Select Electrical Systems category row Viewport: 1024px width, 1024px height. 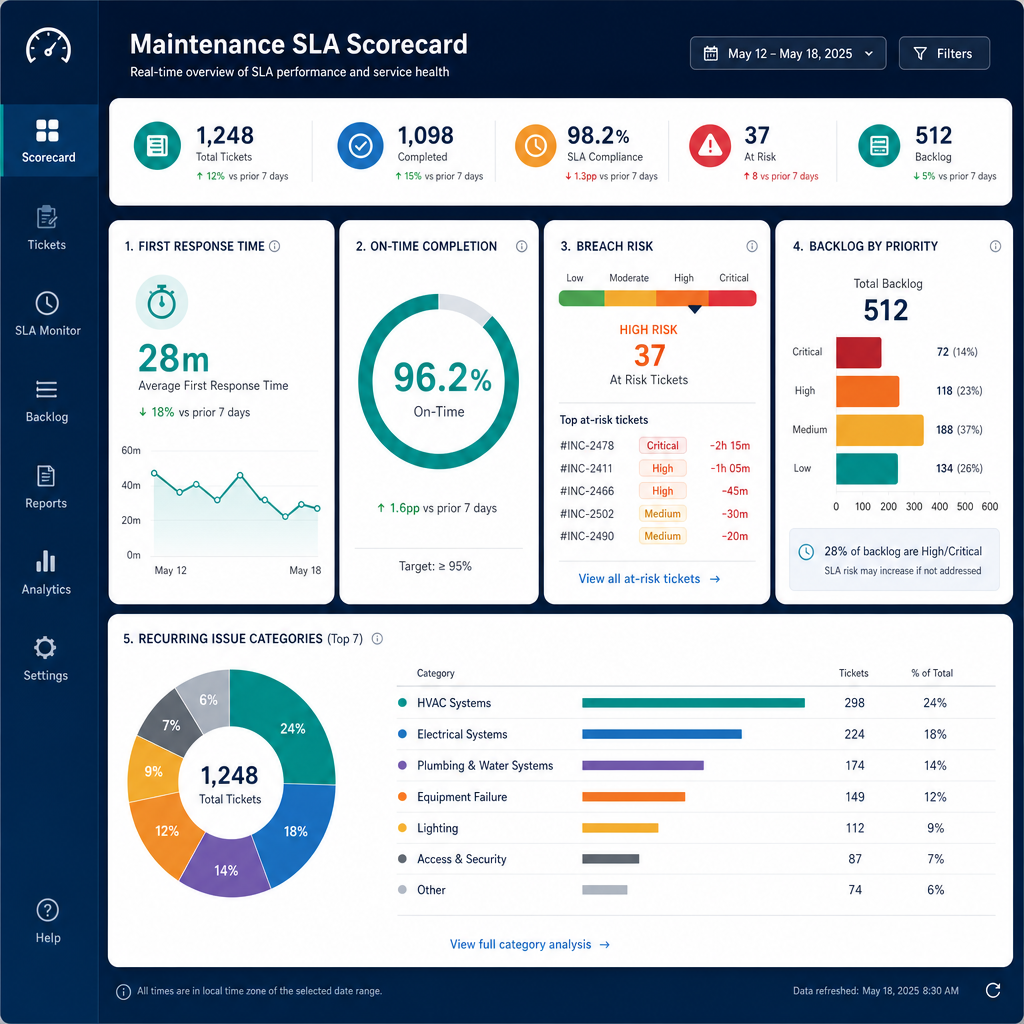click(x=696, y=734)
